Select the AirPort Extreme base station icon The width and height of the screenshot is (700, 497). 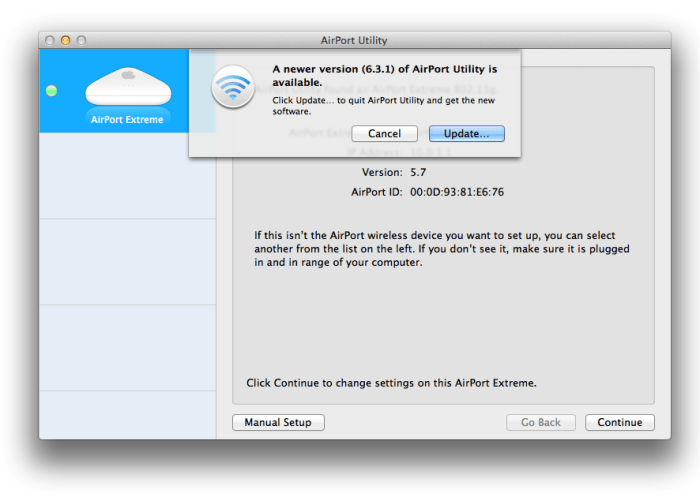[128, 87]
